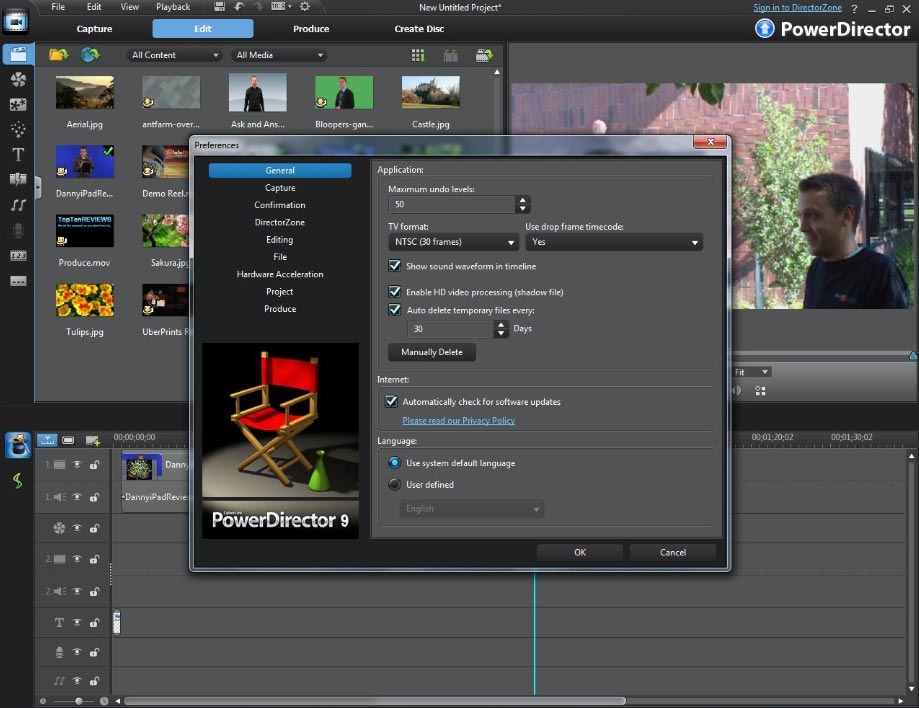Open the English language dropdown

(x=471, y=509)
